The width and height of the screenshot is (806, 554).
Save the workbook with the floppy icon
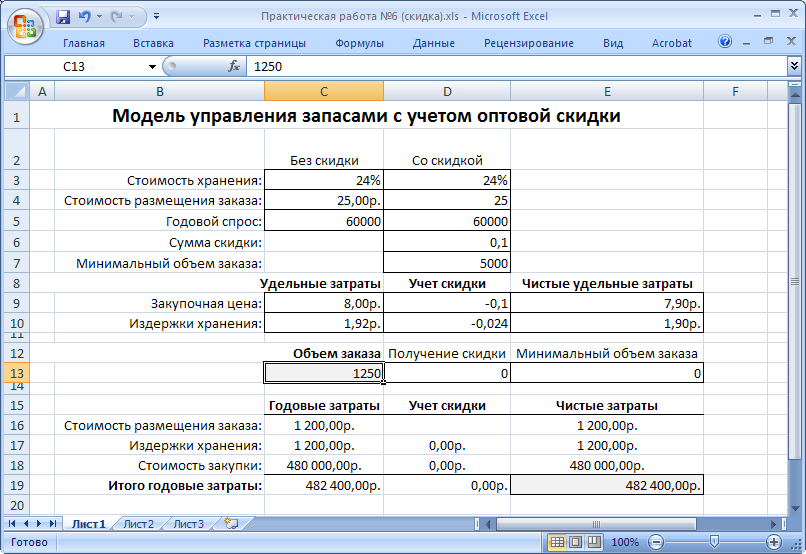pyautogui.click(x=63, y=17)
